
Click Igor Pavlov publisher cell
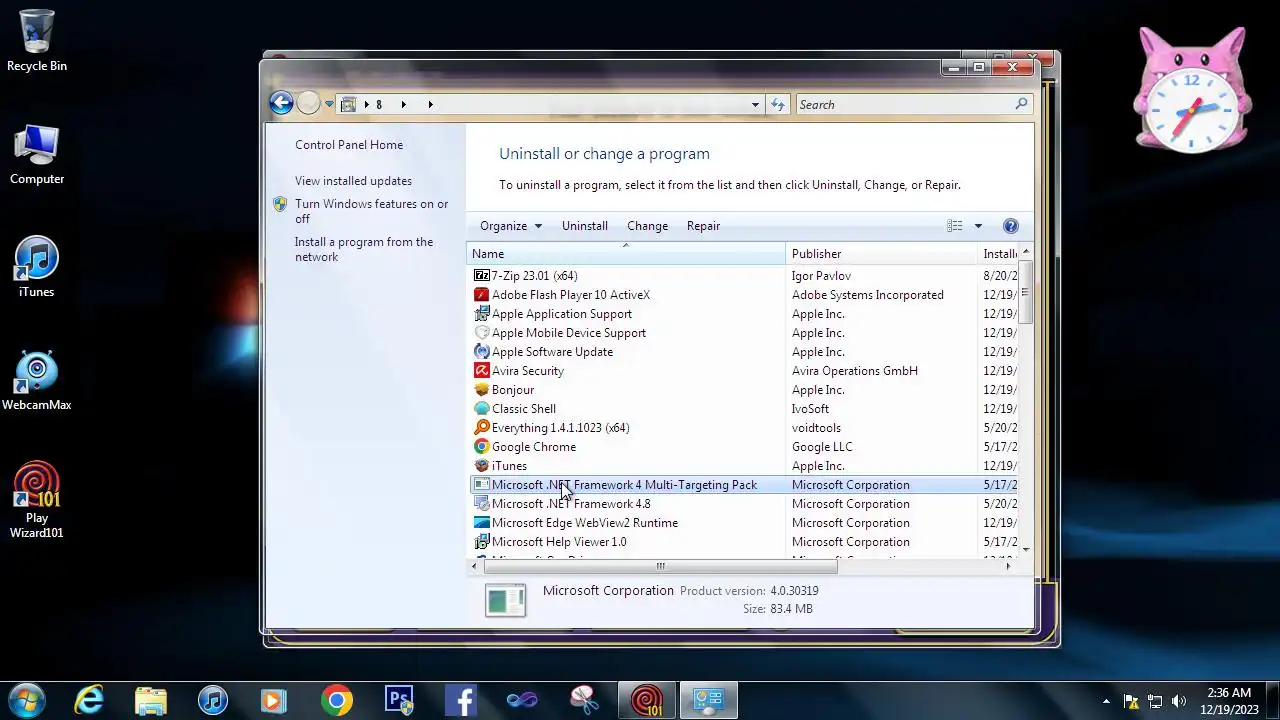coord(821,276)
